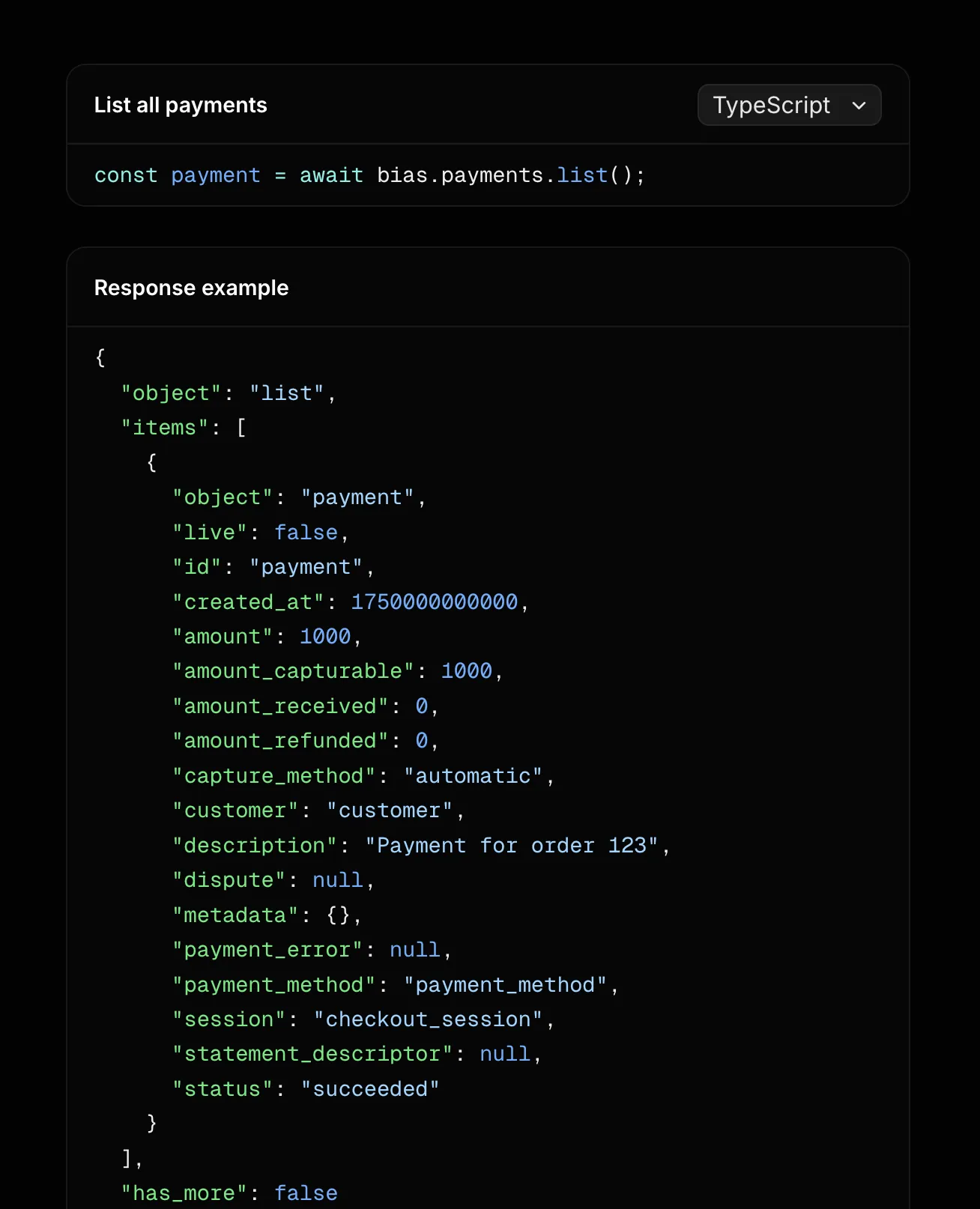Click the '"statement_descriptor": null,' line
The width and height of the screenshot is (980, 1209).
[x=357, y=1054]
